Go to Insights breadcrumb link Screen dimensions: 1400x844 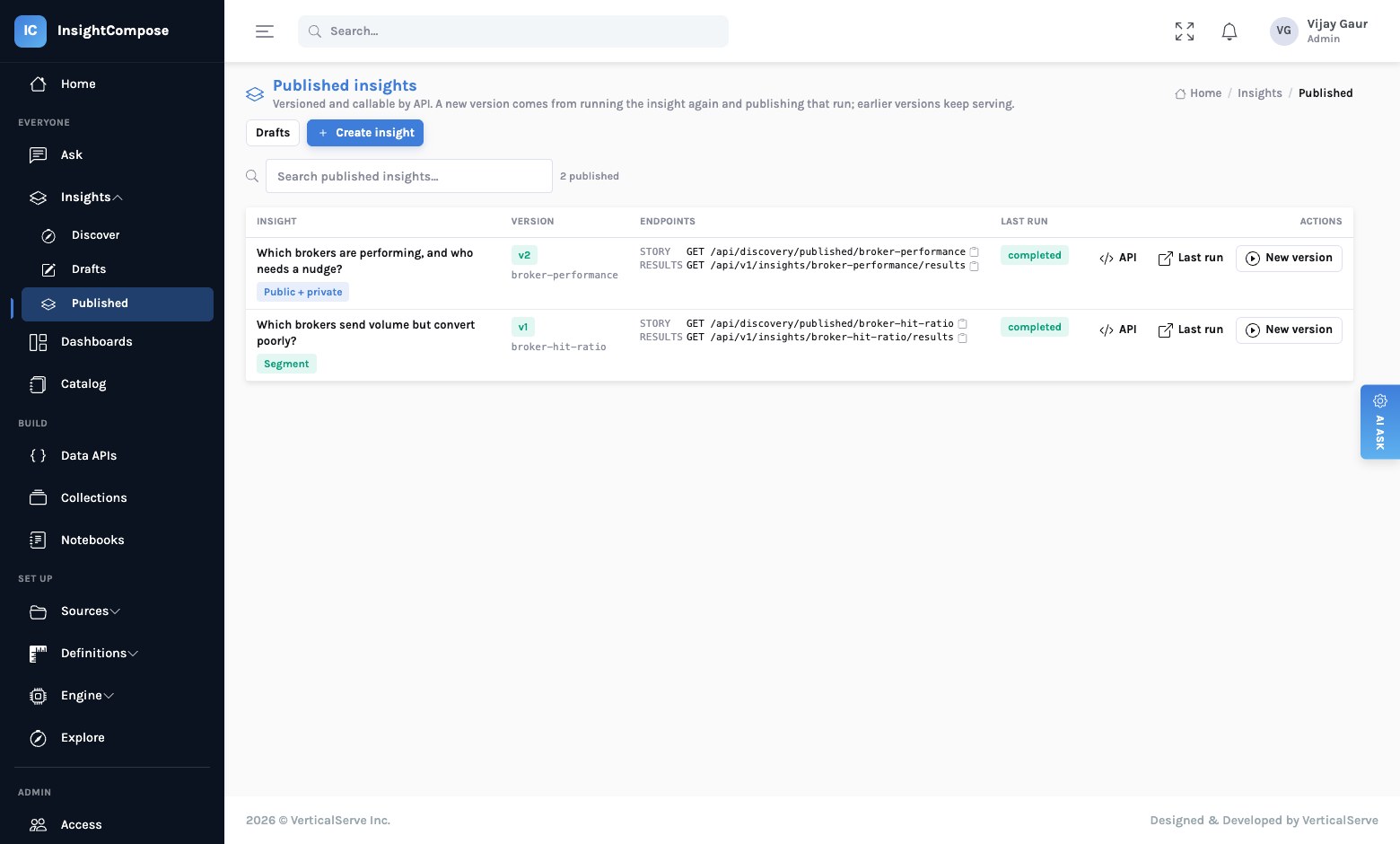(1260, 93)
